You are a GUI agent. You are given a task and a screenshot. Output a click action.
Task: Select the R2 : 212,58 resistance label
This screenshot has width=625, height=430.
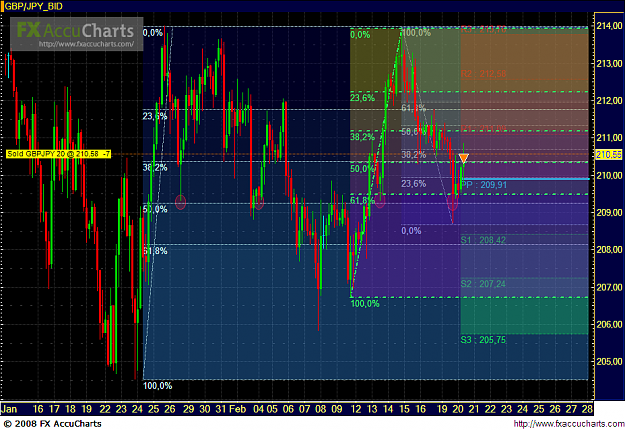tap(483, 74)
